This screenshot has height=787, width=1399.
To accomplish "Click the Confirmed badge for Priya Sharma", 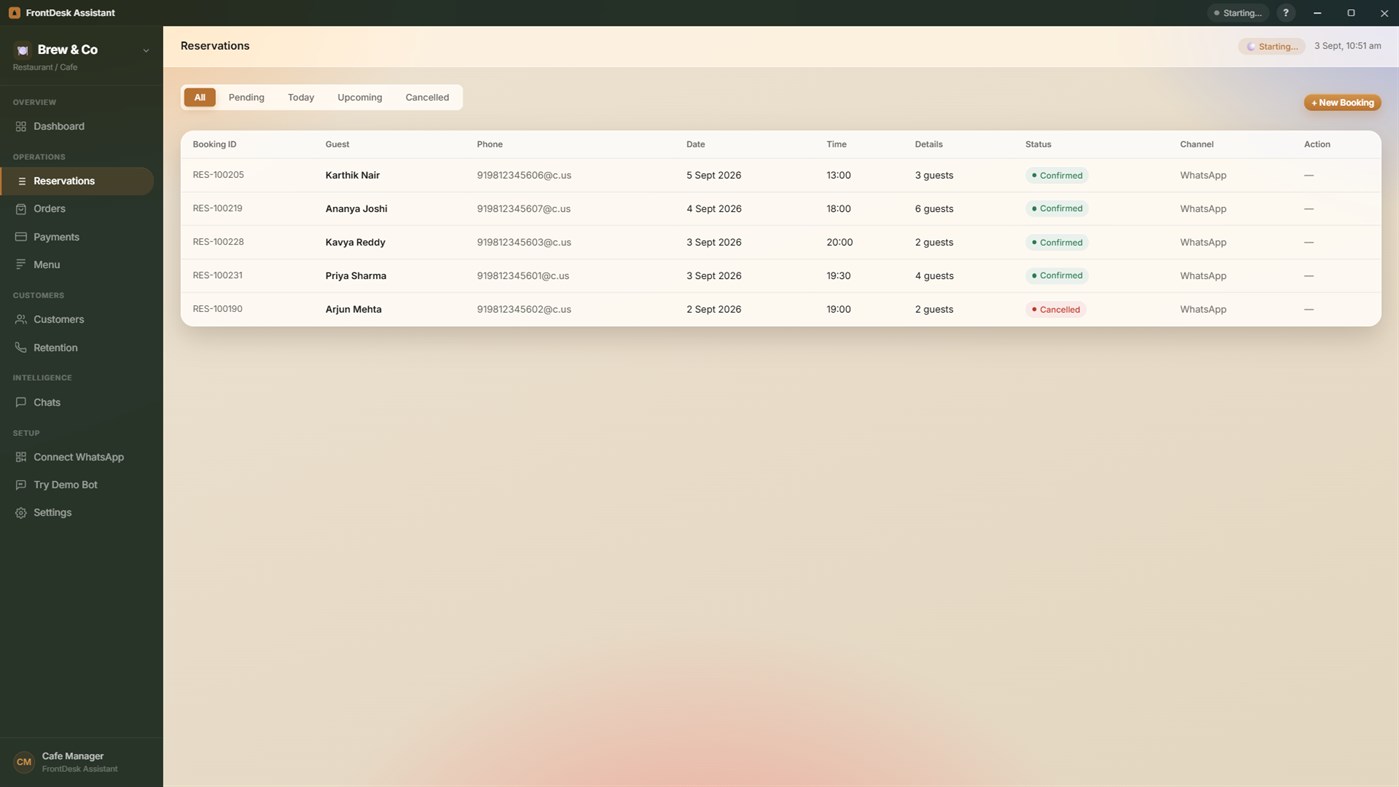I will 1057,276.
